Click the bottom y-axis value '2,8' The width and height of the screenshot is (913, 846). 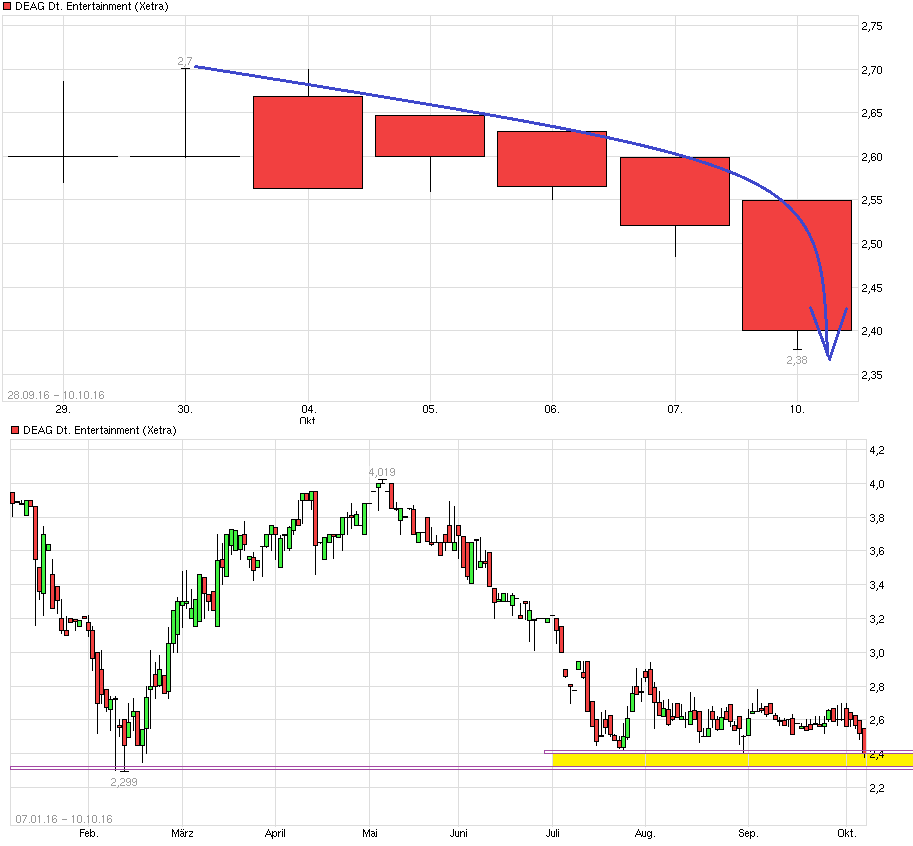pyautogui.click(x=877, y=688)
